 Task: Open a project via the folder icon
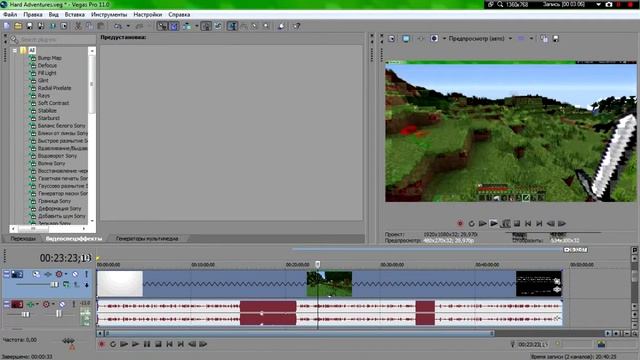tap(18, 26)
